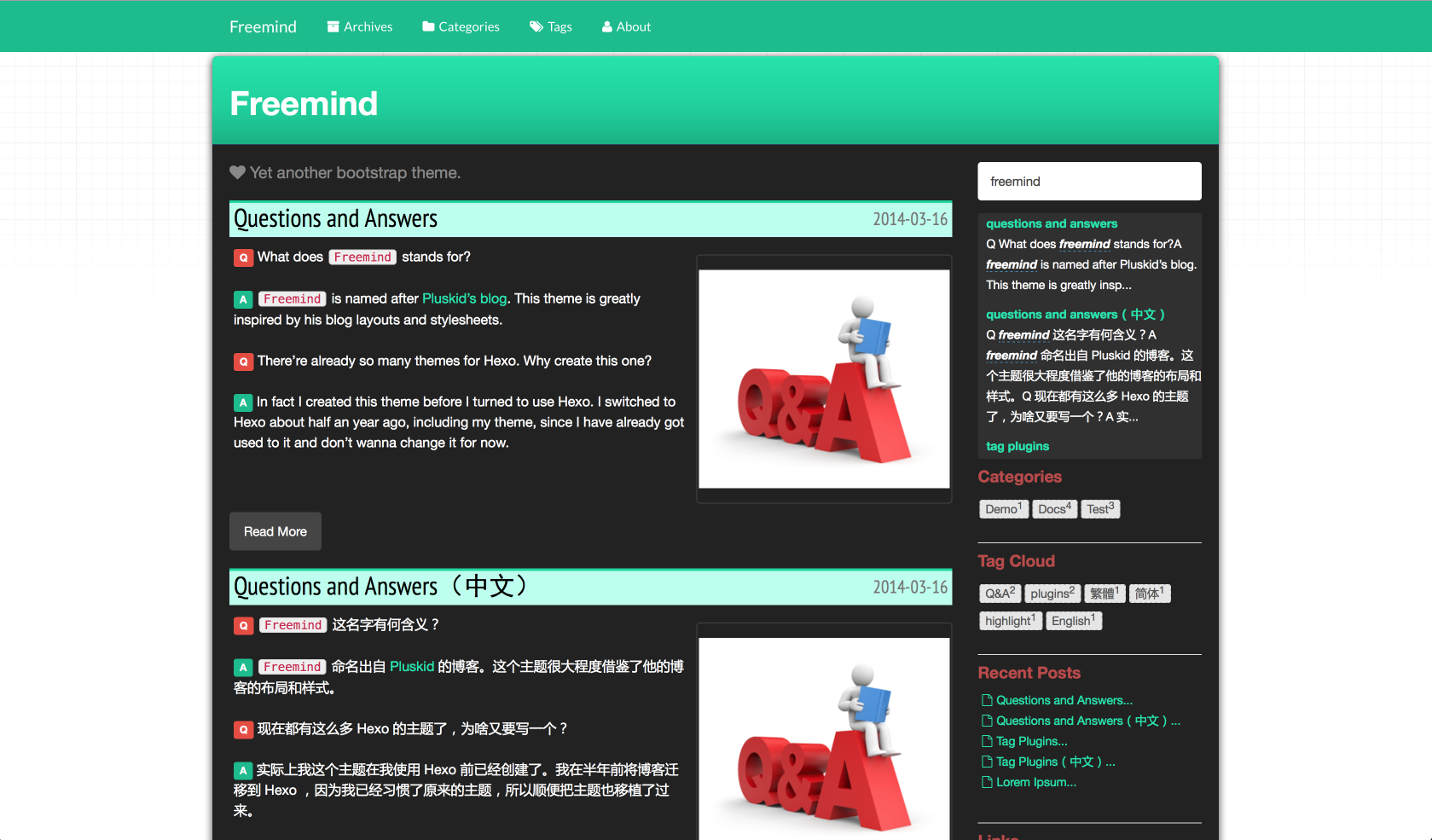Click file icon next to 'Tag Plugins...' recent post

(987, 741)
